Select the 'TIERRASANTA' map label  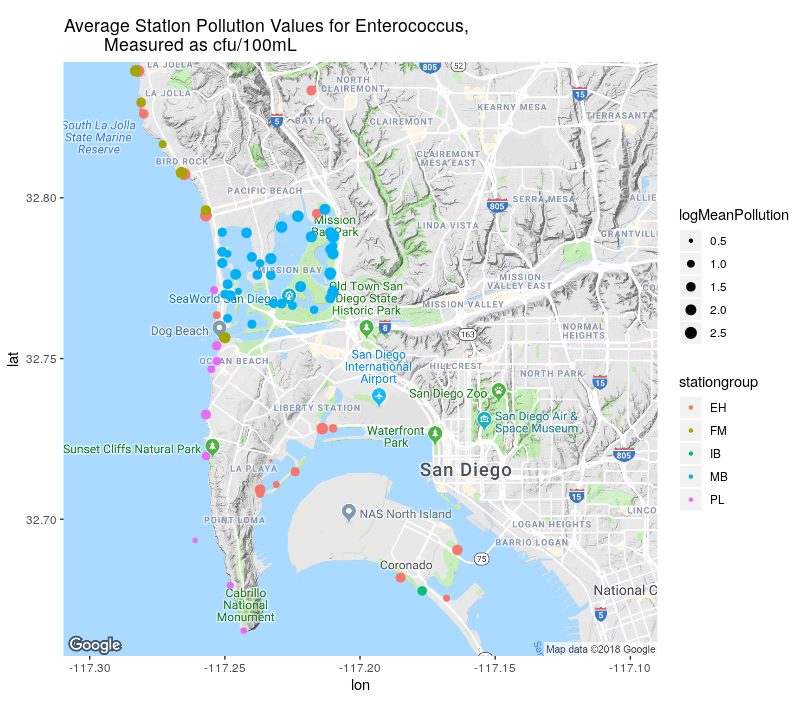click(620, 115)
